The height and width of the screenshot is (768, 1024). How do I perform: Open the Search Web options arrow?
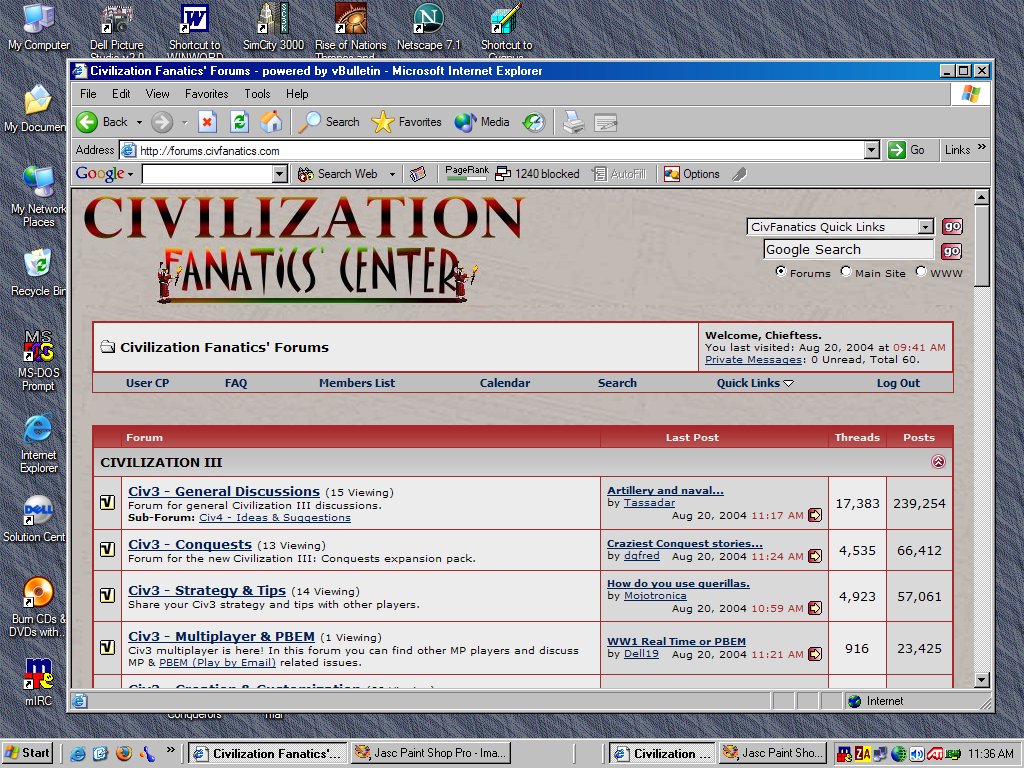pyautogui.click(x=392, y=174)
